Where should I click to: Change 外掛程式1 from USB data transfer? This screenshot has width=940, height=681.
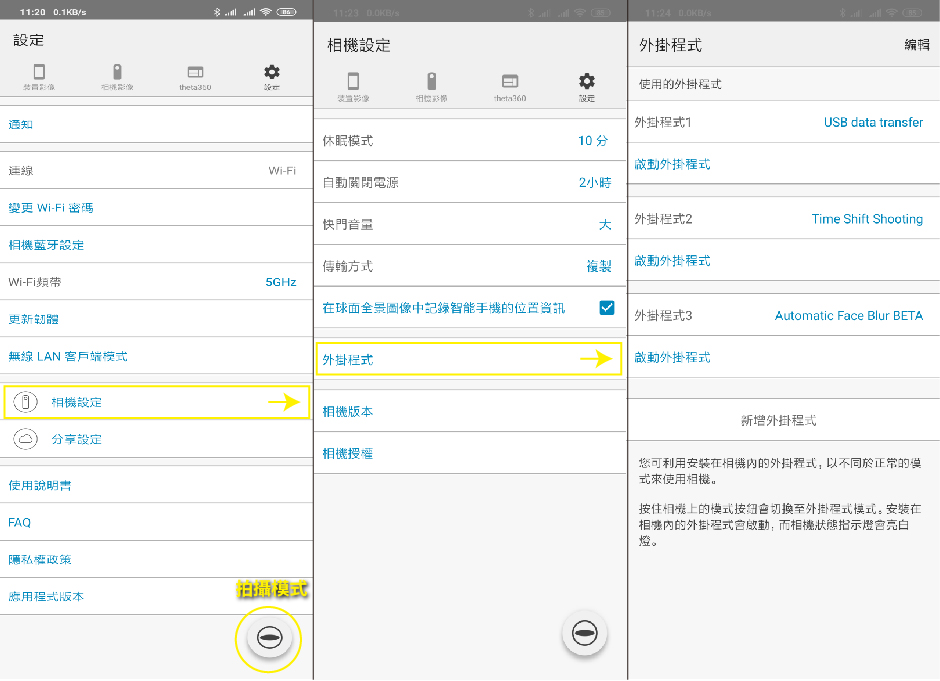[873, 122]
